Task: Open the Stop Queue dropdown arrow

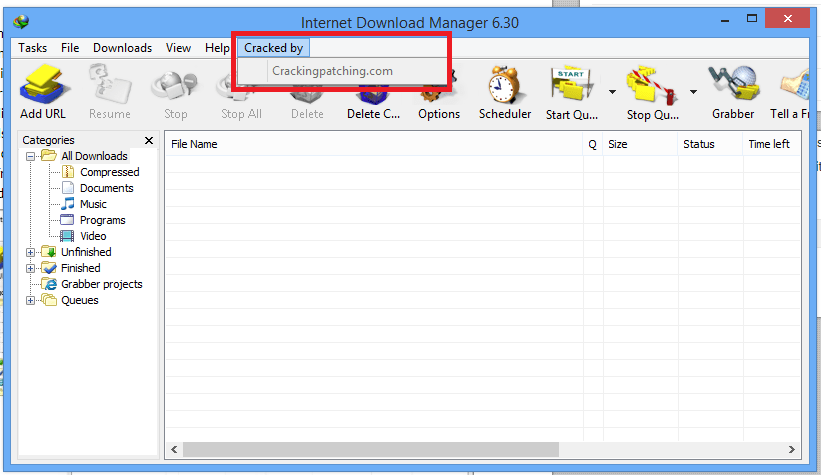Action: click(693, 92)
